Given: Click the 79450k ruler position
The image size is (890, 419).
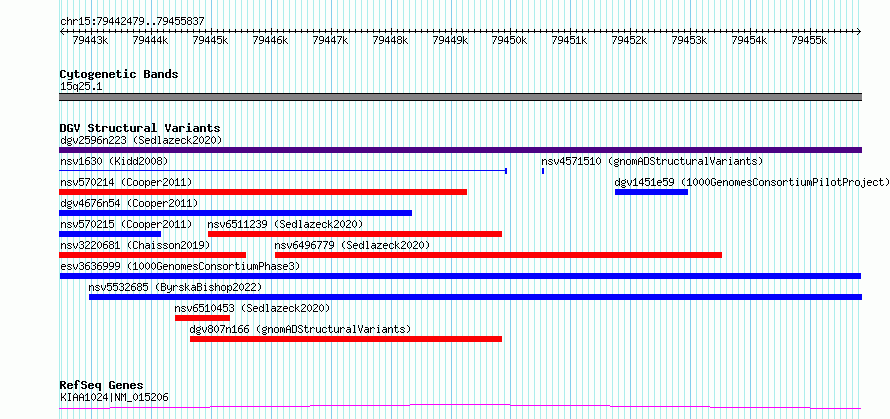Looking at the screenshot, I should pos(510,40).
